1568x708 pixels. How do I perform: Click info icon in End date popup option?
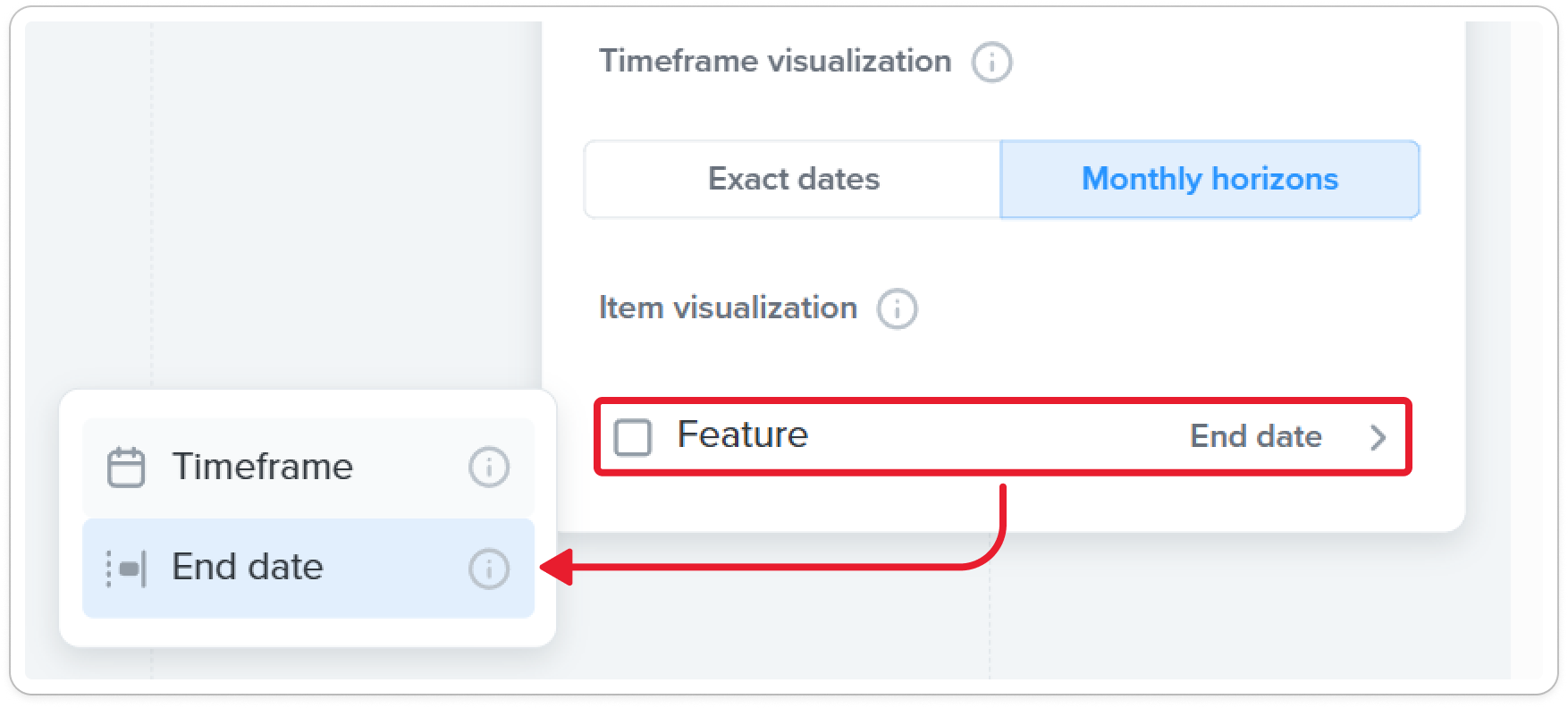pos(489,569)
